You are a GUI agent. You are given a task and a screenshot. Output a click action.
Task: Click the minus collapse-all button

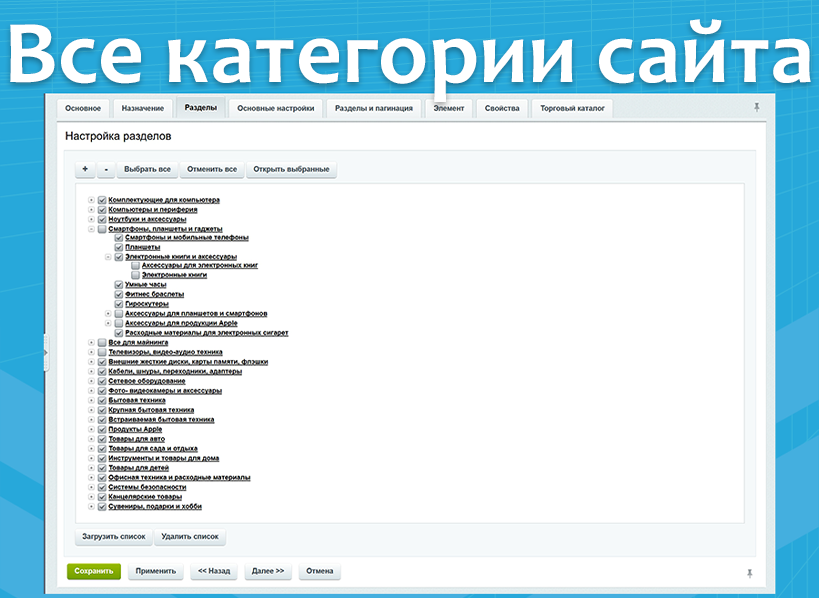(106, 169)
